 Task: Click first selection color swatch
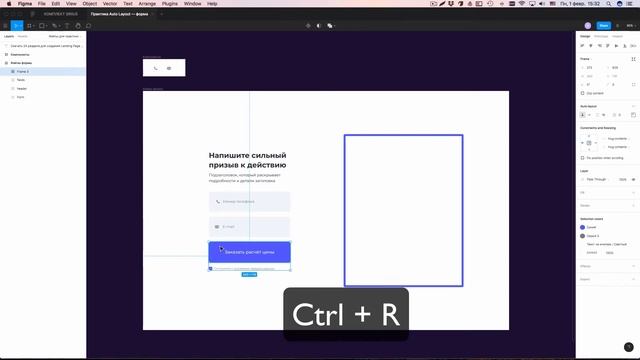(x=582, y=227)
